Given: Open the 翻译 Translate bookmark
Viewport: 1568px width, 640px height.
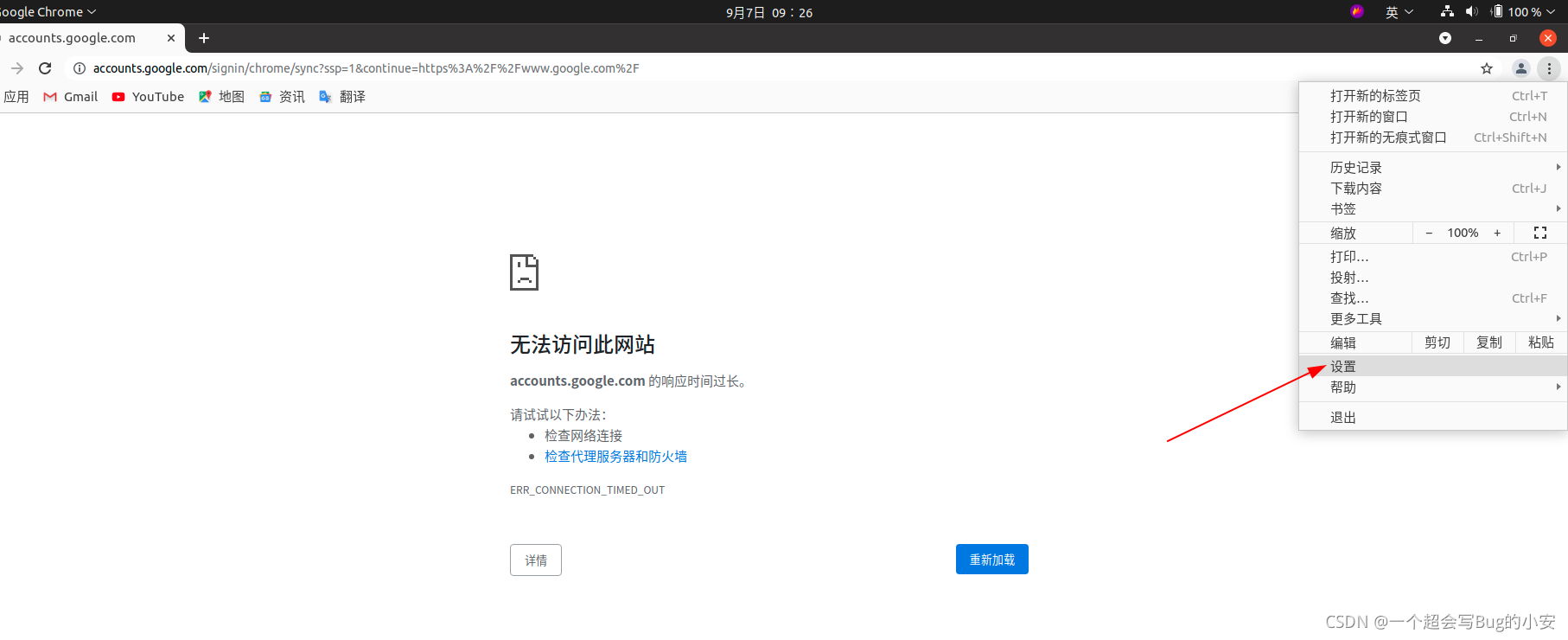Looking at the screenshot, I should (x=342, y=97).
